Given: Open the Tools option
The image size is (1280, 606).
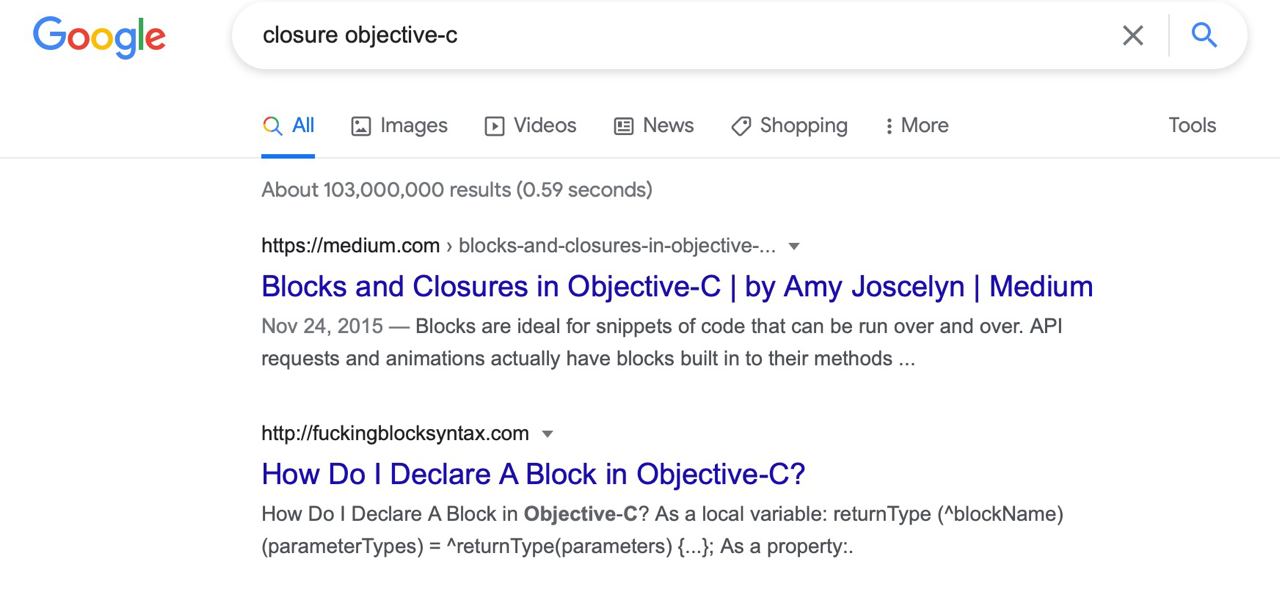Looking at the screenshot, I should pyautogui.click(x=1192, y=125).
